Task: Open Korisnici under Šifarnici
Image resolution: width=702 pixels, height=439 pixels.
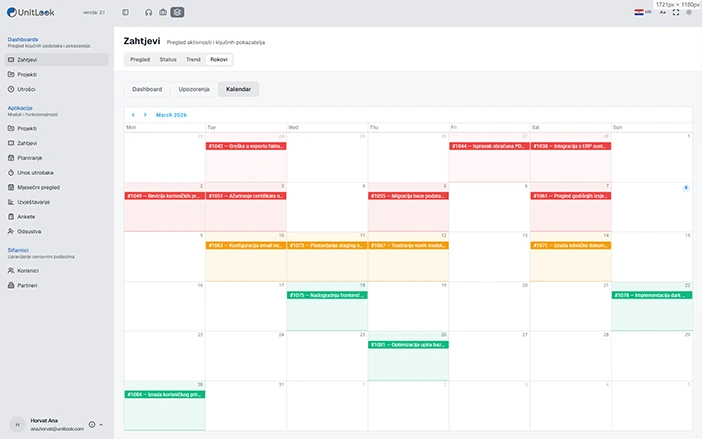Action: point(57,271)
